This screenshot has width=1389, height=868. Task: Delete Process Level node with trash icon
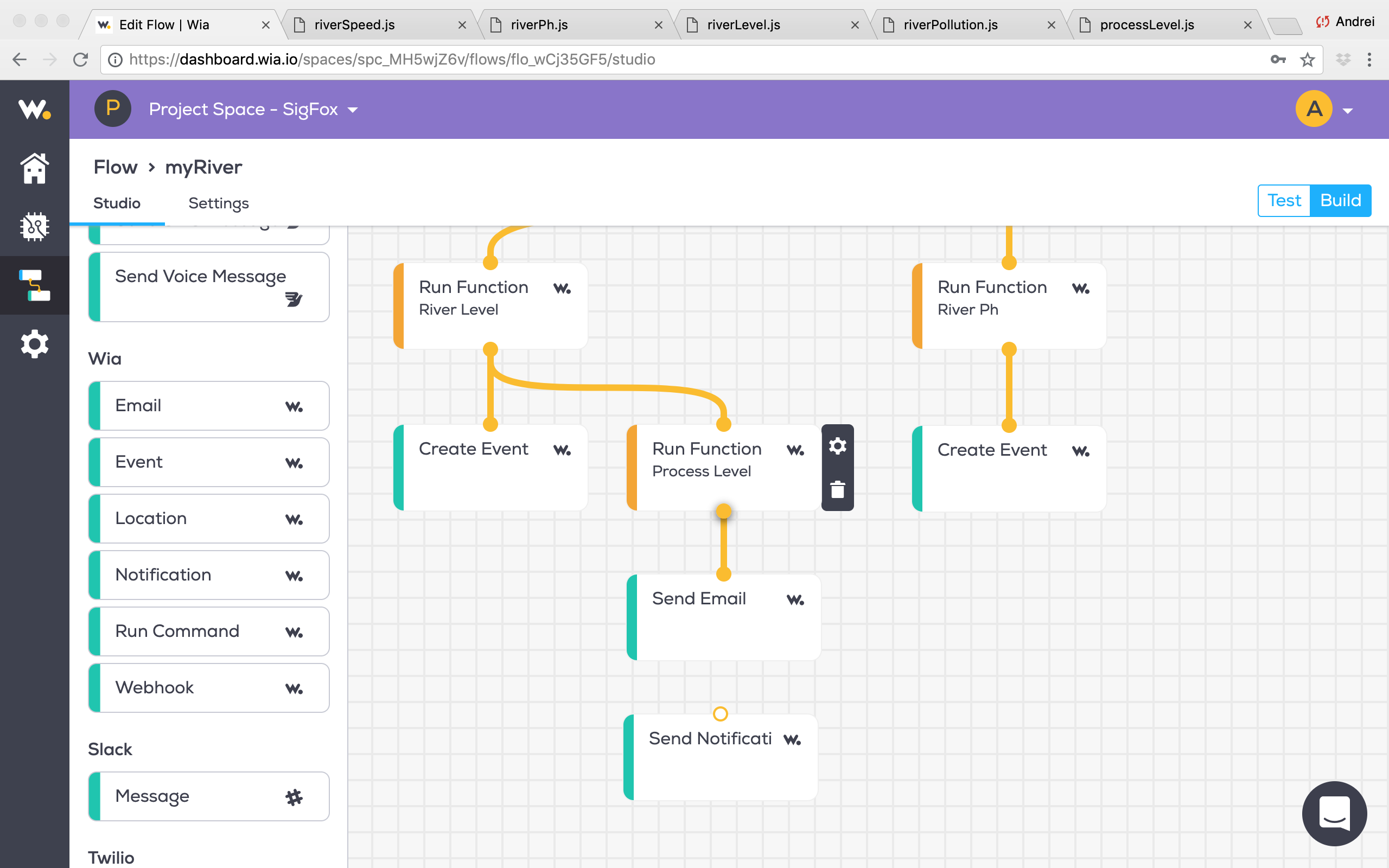(x=837, y=490)
